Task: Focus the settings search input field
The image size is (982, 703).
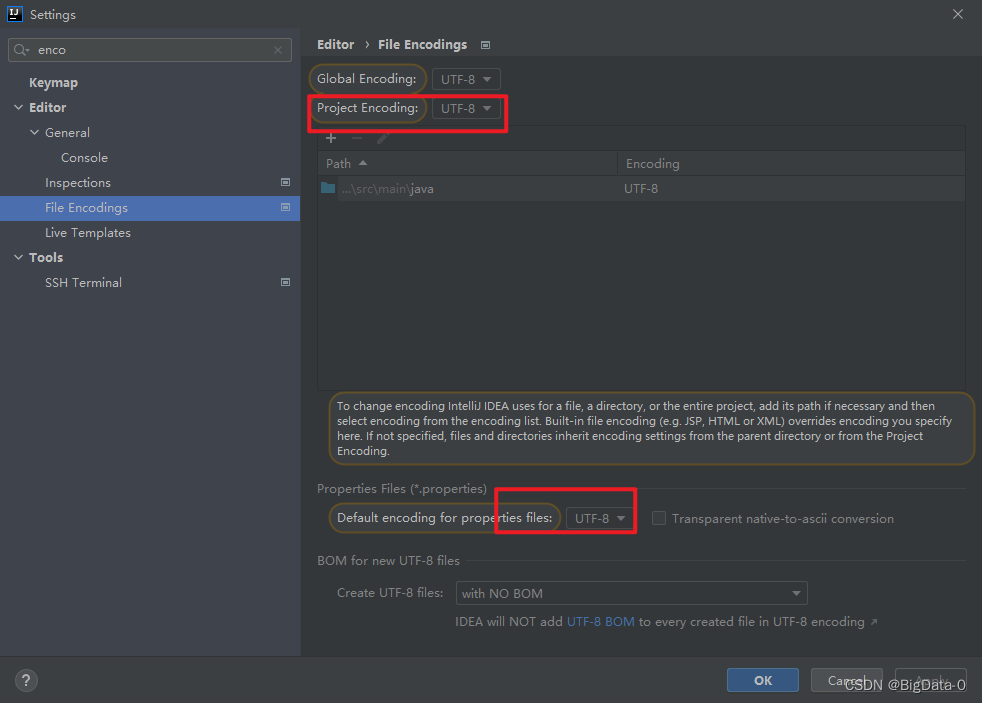Action: (x=150, y=50)
